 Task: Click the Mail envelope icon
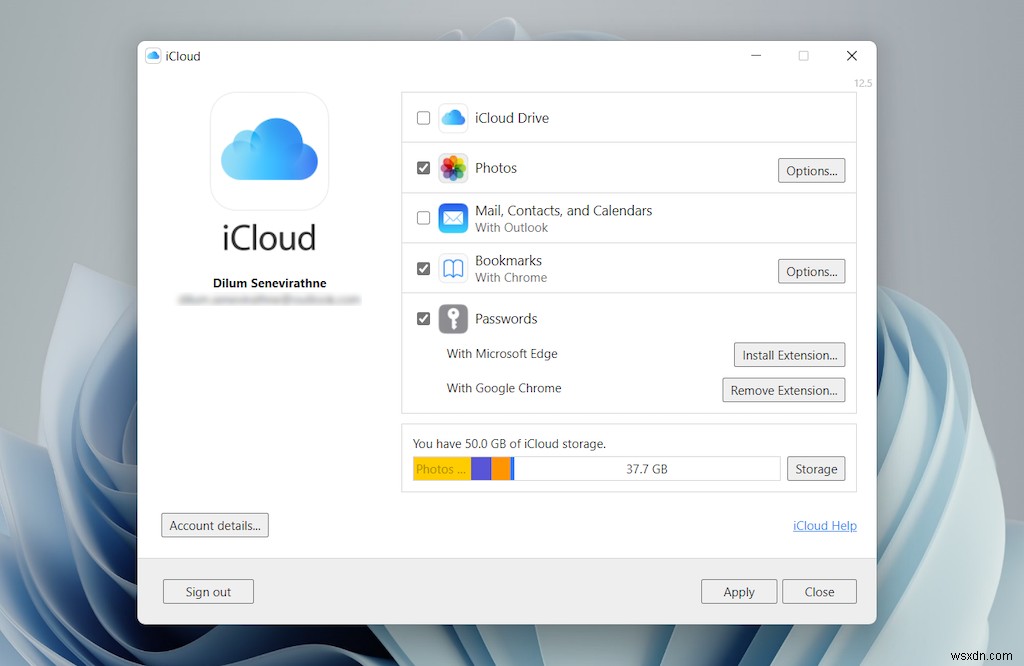click(453, 217)
